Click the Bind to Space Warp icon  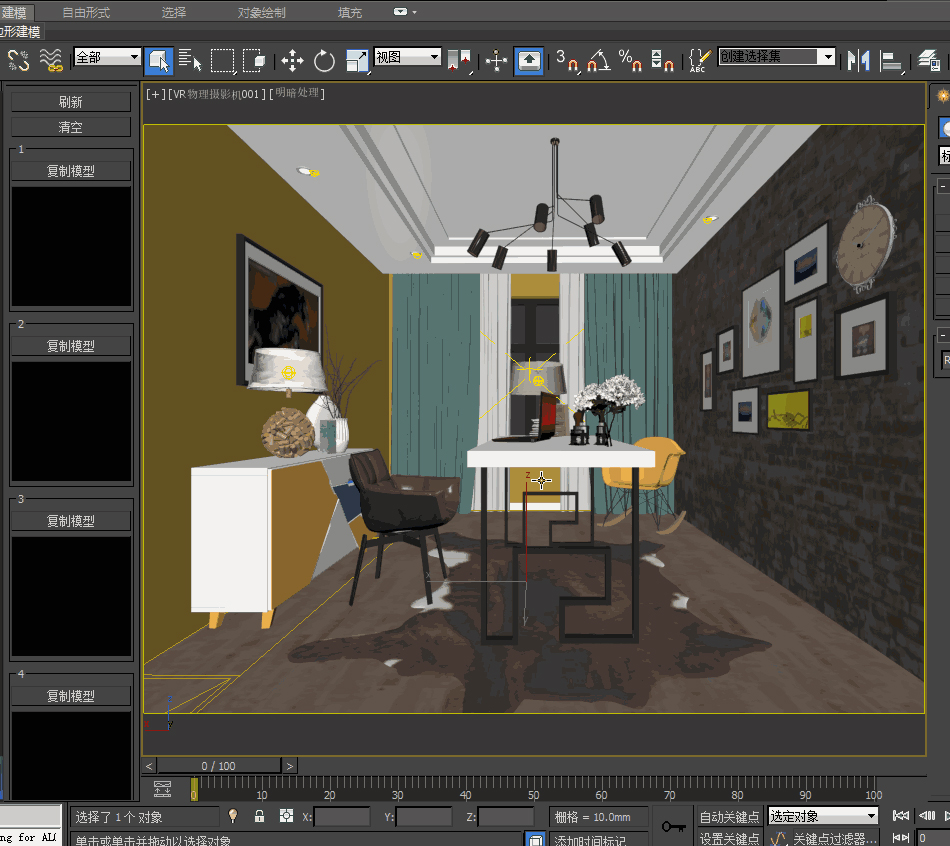[x=51, y=61]
